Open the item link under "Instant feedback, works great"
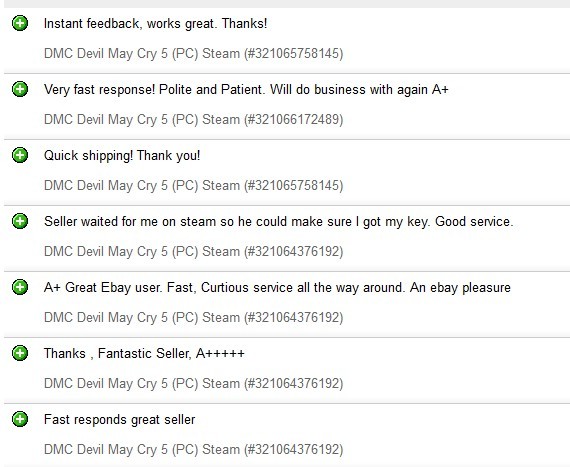Screen dimensions: 570x467 coord(193,53)
